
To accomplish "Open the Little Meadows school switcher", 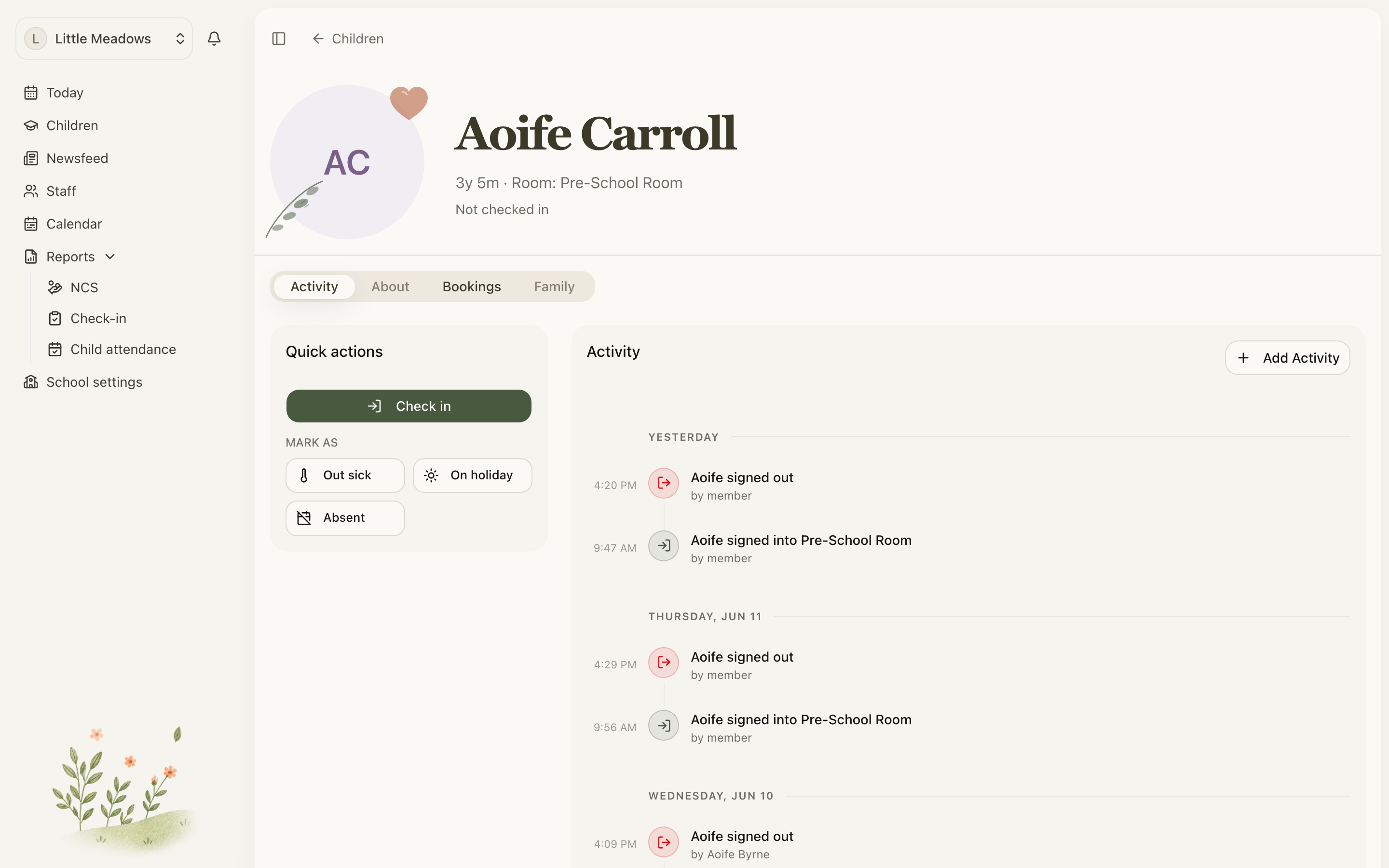I will 104,39.
